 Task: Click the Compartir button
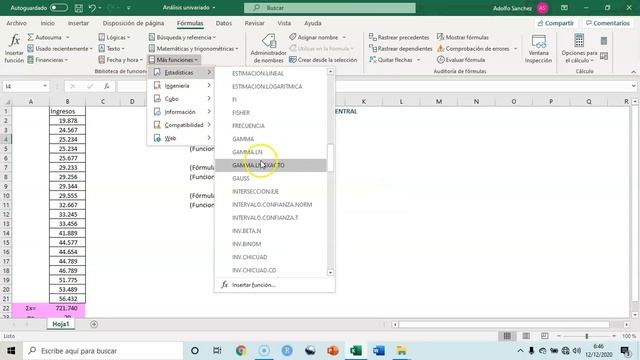pyautogui.click(x=556, y=23)
